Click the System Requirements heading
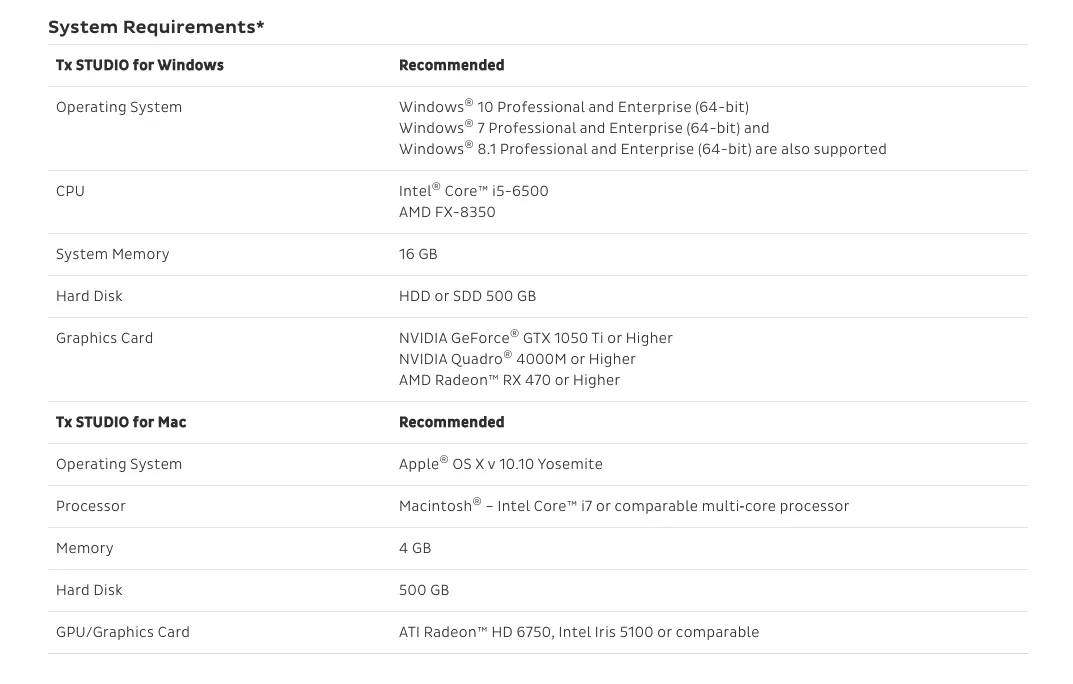 (x=156, y=27)
